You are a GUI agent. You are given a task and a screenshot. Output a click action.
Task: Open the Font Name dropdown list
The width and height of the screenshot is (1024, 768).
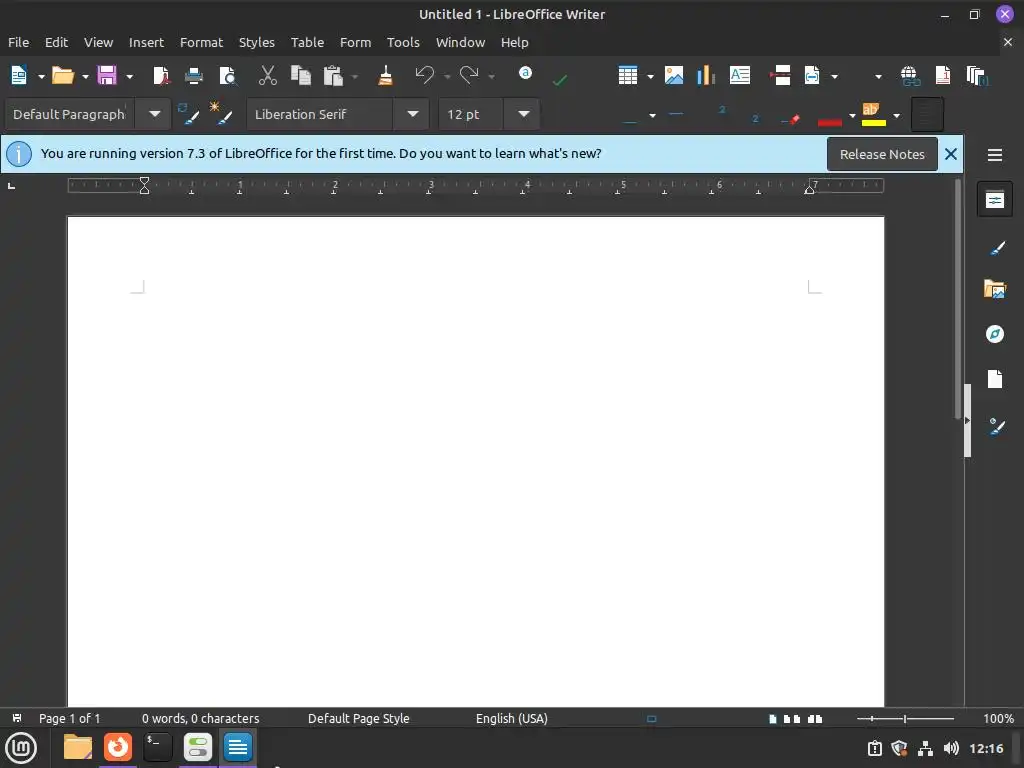[x=413, y=114]
